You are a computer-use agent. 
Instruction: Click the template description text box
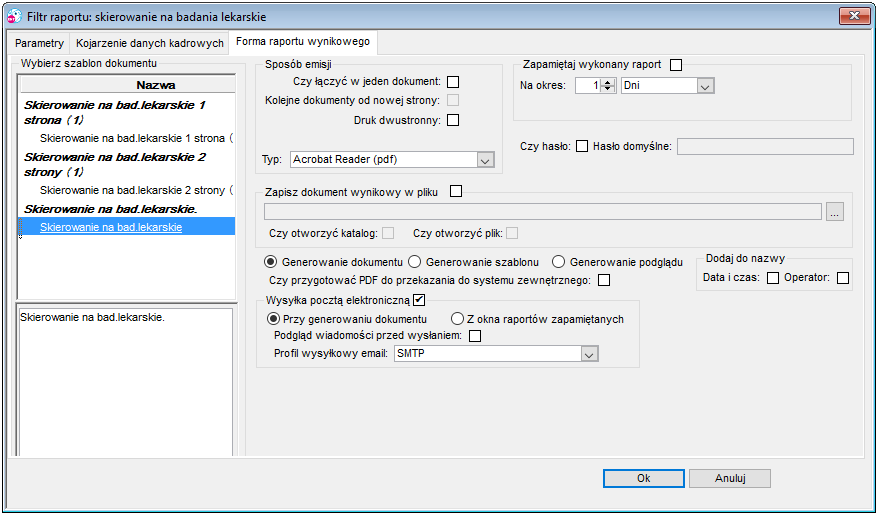[125, 382]
